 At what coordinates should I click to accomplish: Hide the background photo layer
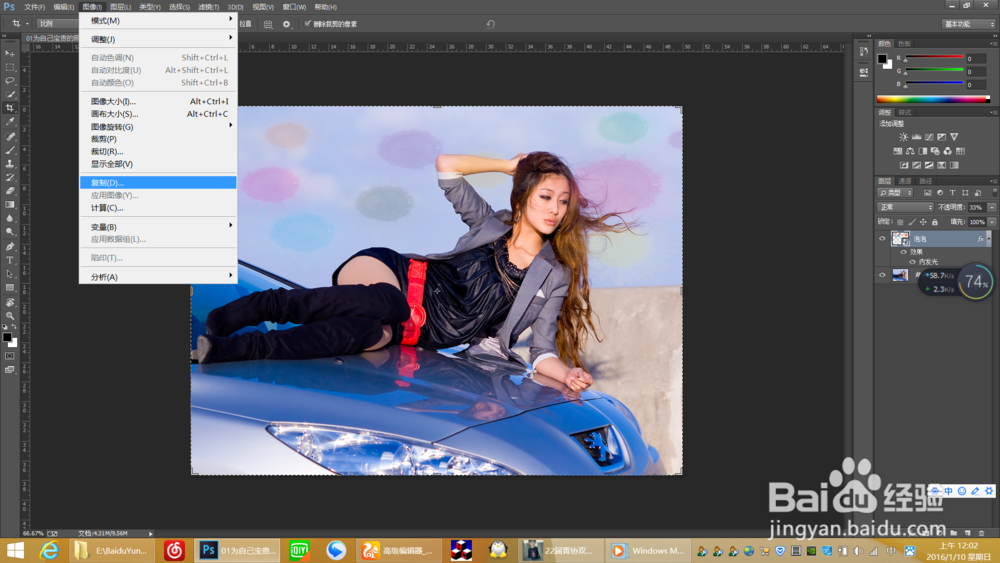(x=883, y=275)
